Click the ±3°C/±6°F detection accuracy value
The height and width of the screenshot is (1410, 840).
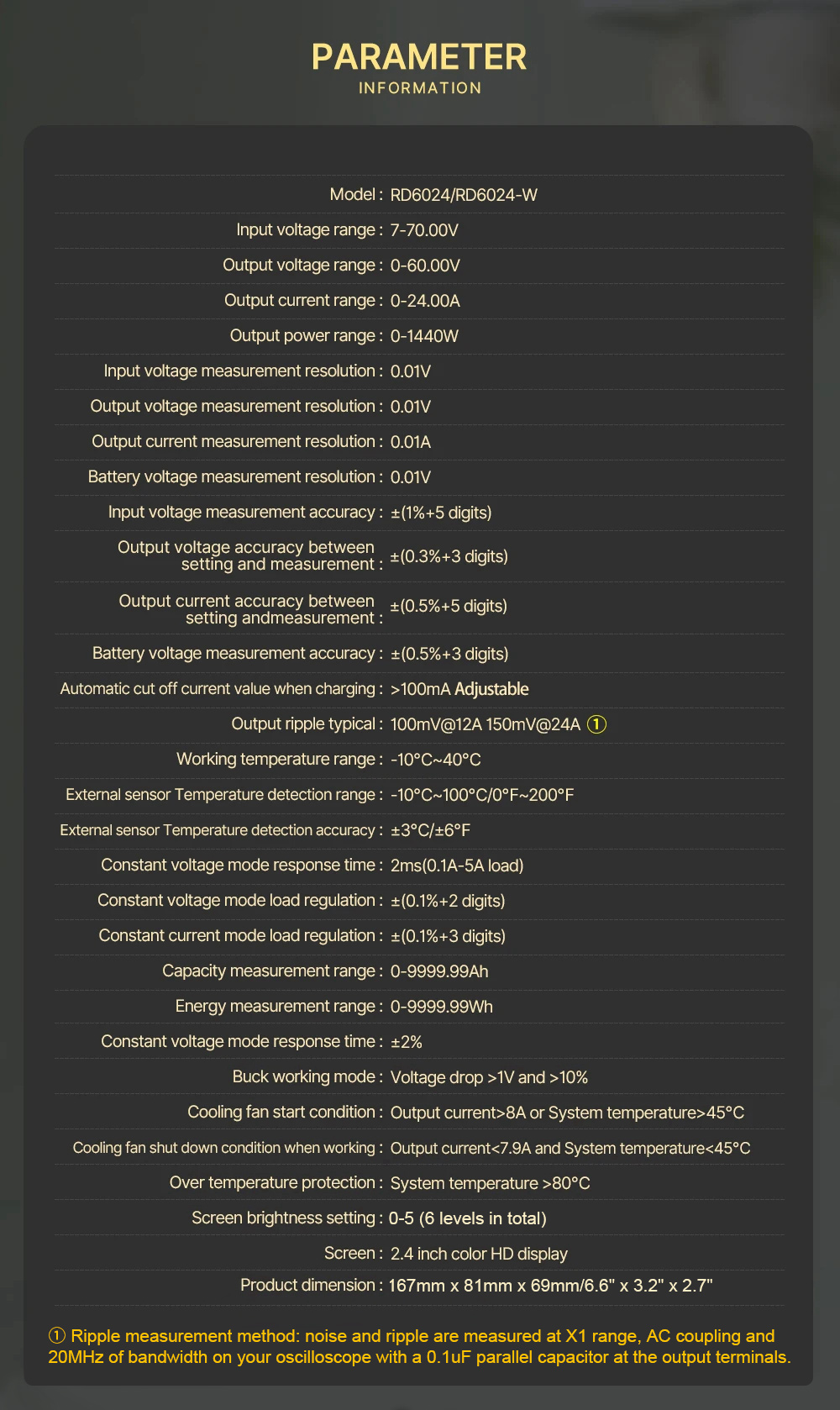pyautogui.click(x=430, y=830)
